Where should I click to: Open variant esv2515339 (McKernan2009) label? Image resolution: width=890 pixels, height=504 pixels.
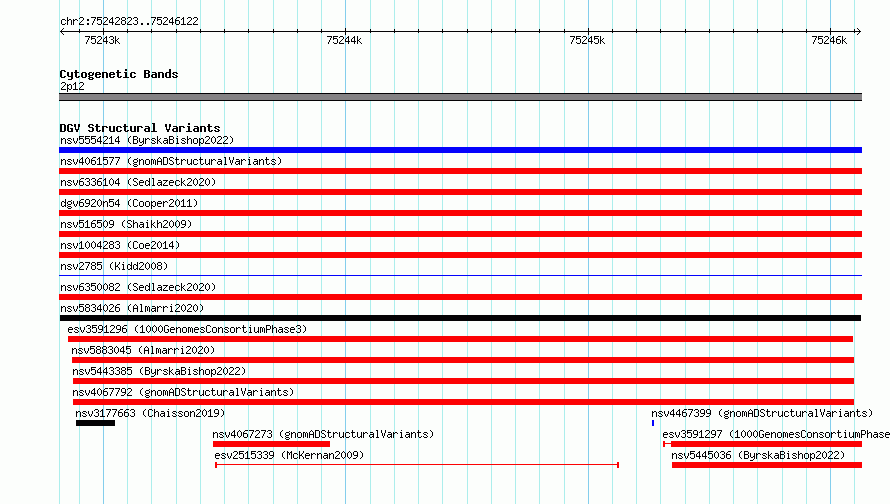(x=289, y=455)
